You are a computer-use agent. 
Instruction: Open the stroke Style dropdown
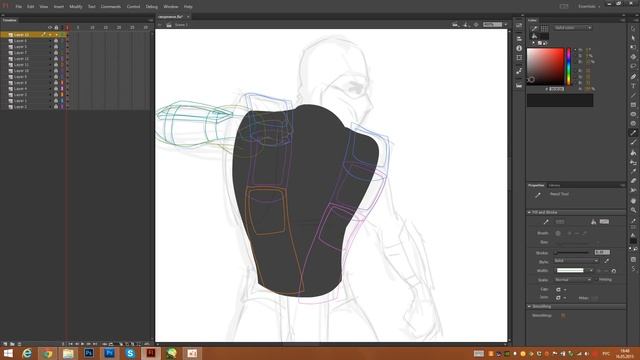click(x=576, y=260)
